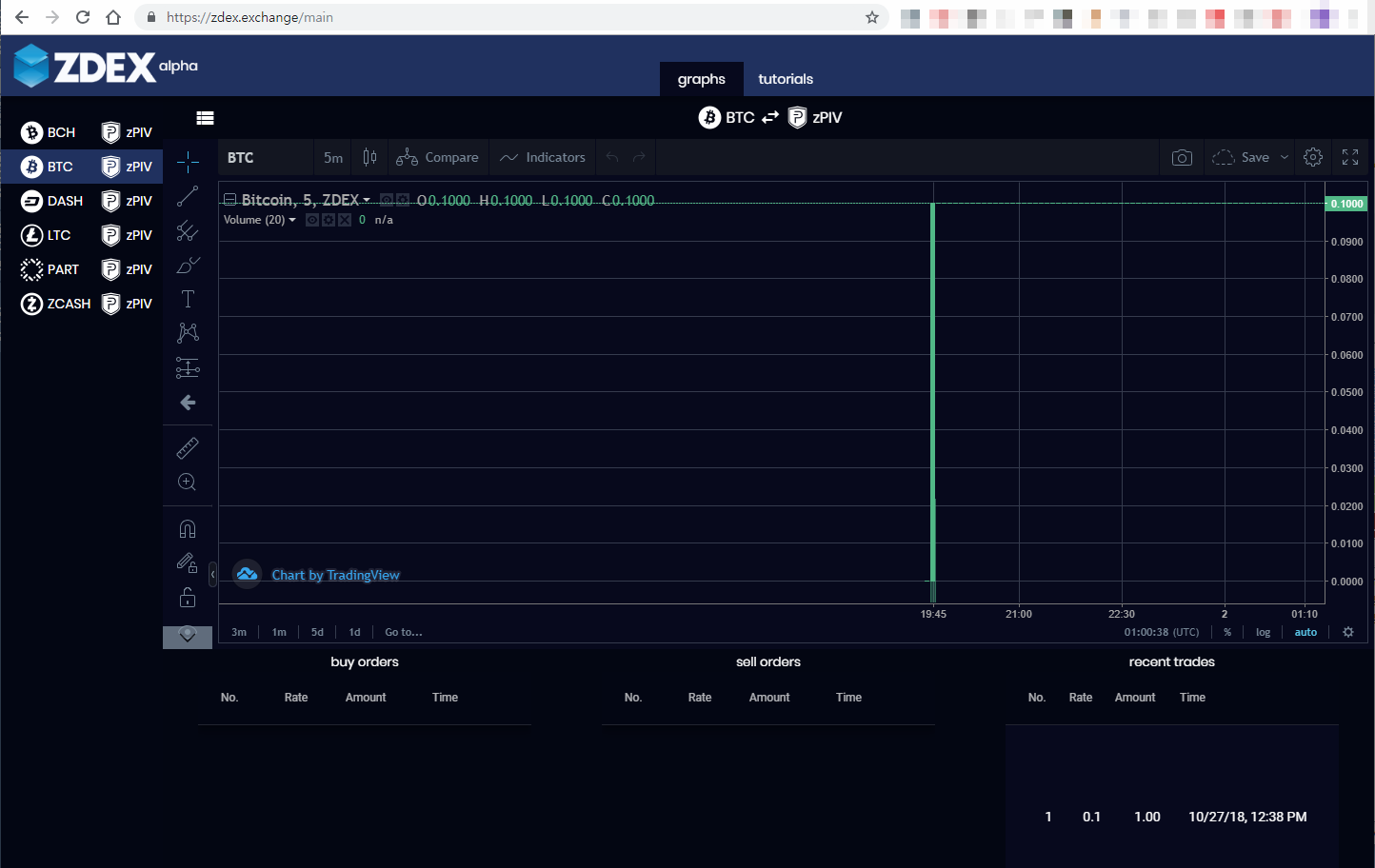Toggle stay in drawing mode

coord(188,562)
